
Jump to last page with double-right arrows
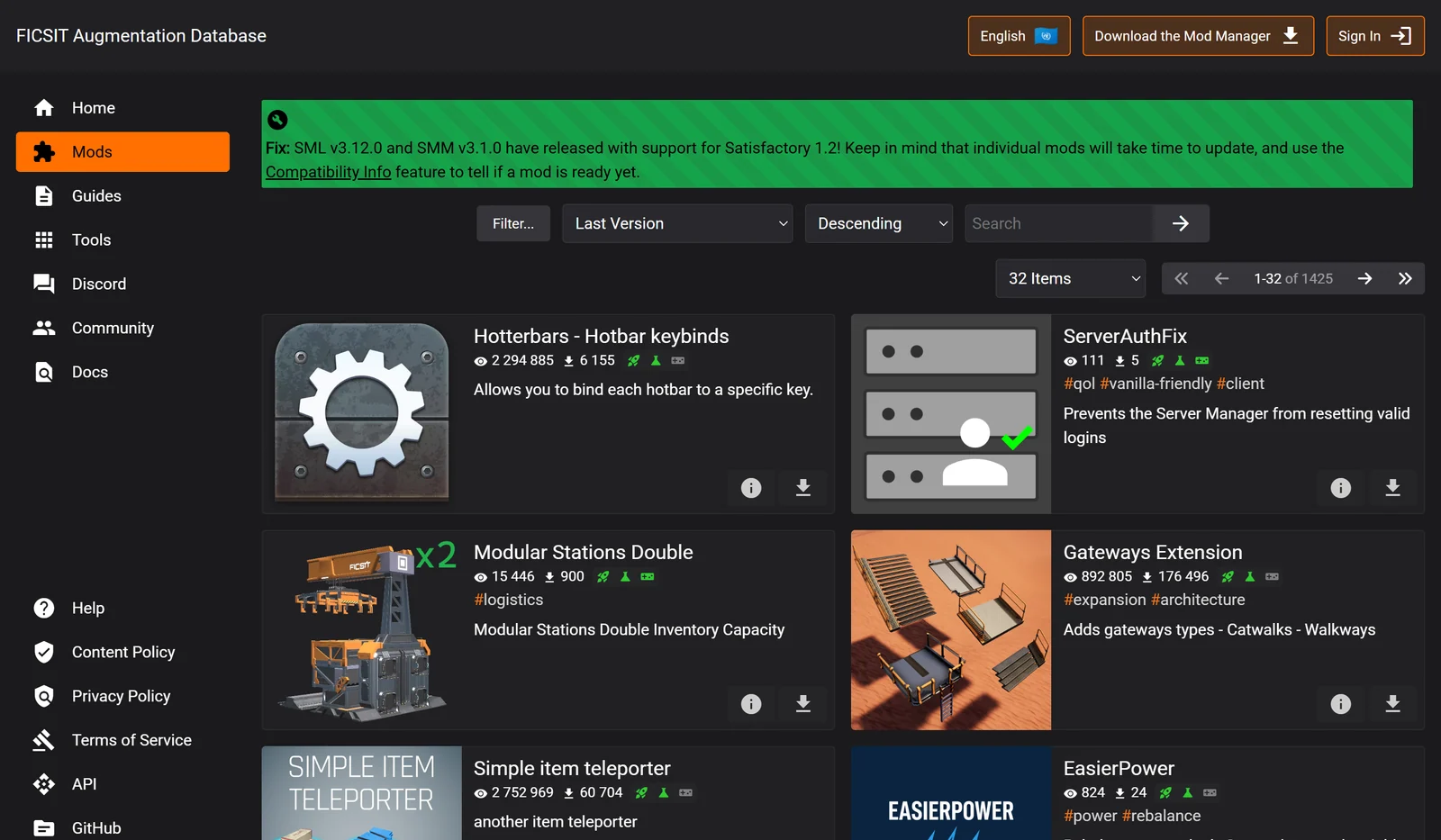point(1405,279)
